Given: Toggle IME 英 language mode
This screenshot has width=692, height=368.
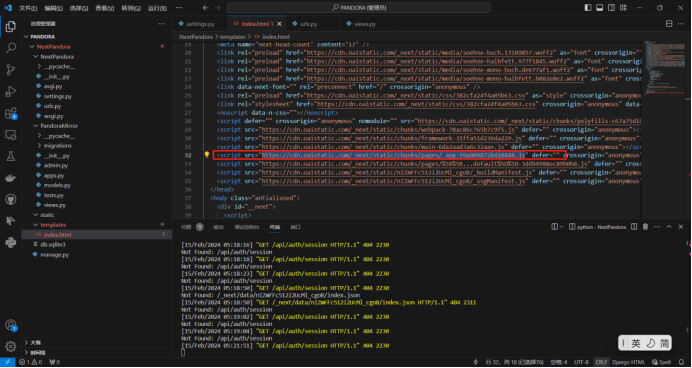Looking at the screenshot, I should [x=636, y=344].
